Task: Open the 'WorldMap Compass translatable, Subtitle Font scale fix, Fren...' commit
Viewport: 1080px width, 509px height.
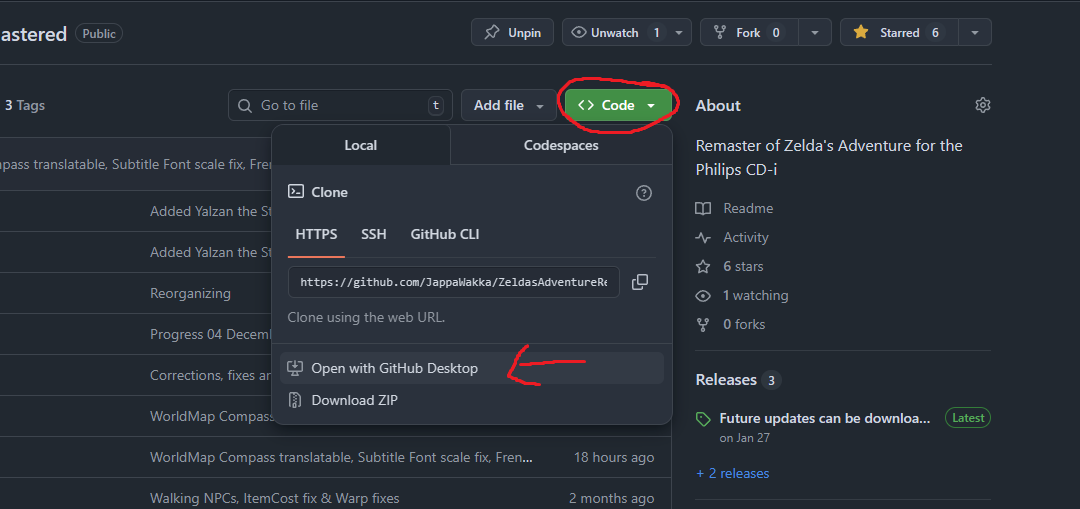Action: point(341,457)
